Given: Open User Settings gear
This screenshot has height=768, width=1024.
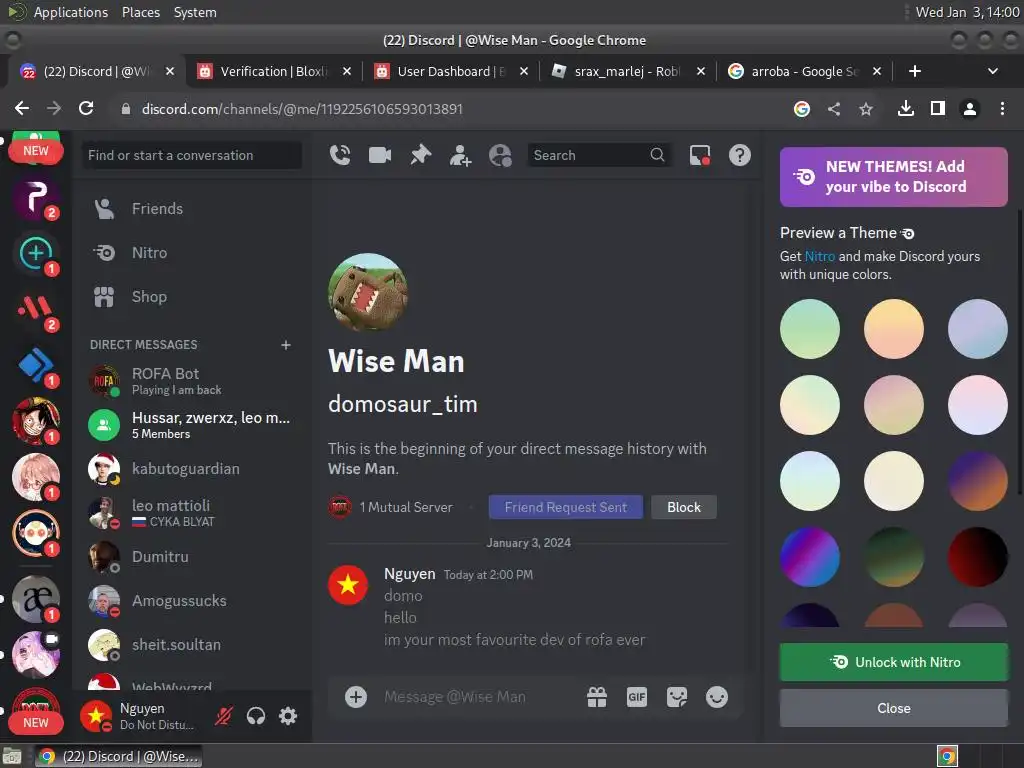Looking at the screenshot, I should pos(288,716).
